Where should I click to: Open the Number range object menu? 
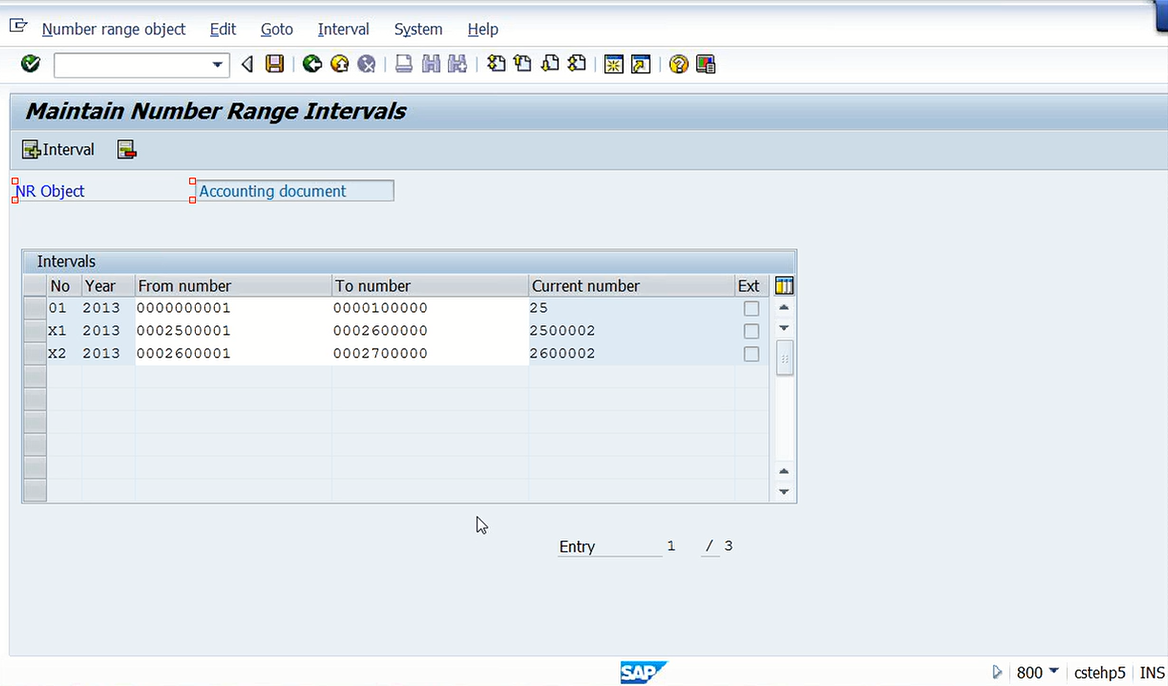coord(113,29)
